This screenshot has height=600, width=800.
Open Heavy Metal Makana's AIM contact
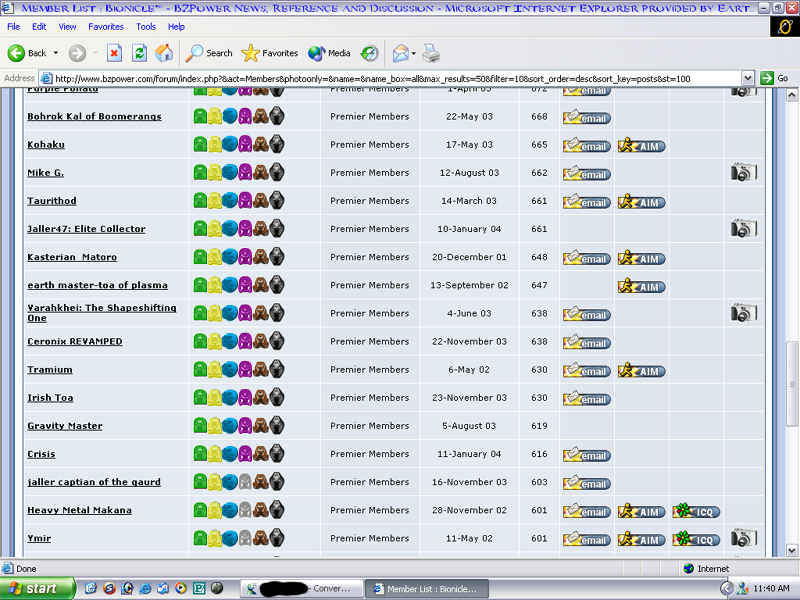coord(641,511)
